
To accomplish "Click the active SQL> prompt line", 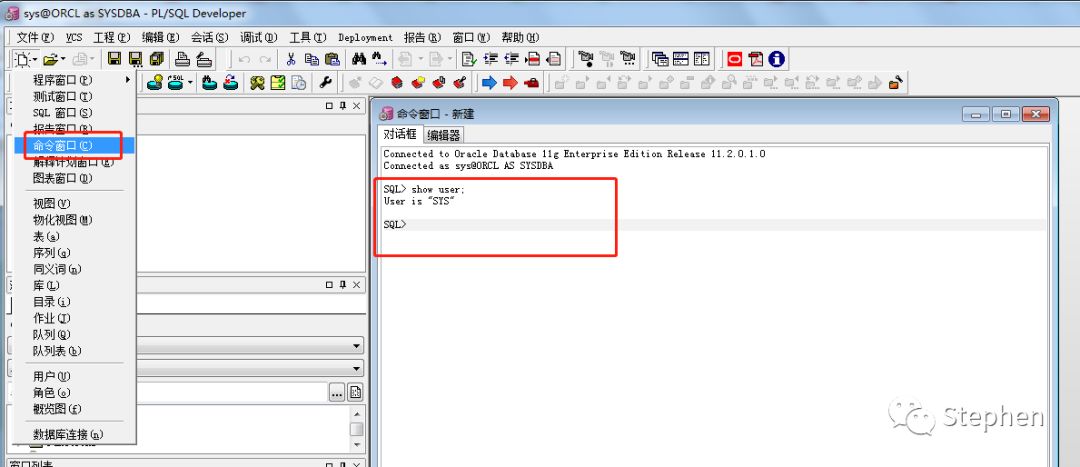I will pos(714,225).
